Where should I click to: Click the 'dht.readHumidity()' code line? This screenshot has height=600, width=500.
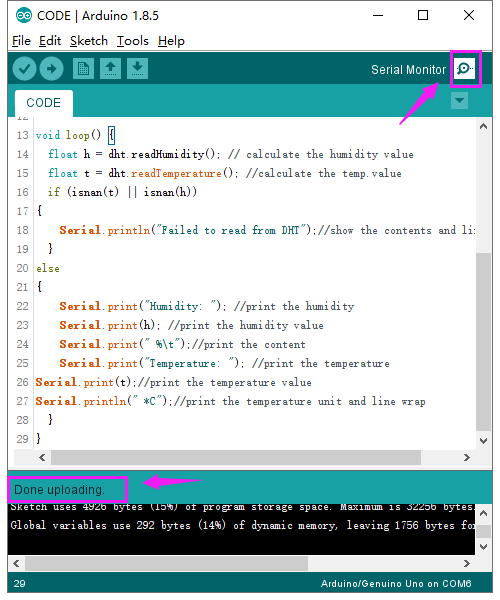point(231,155)
